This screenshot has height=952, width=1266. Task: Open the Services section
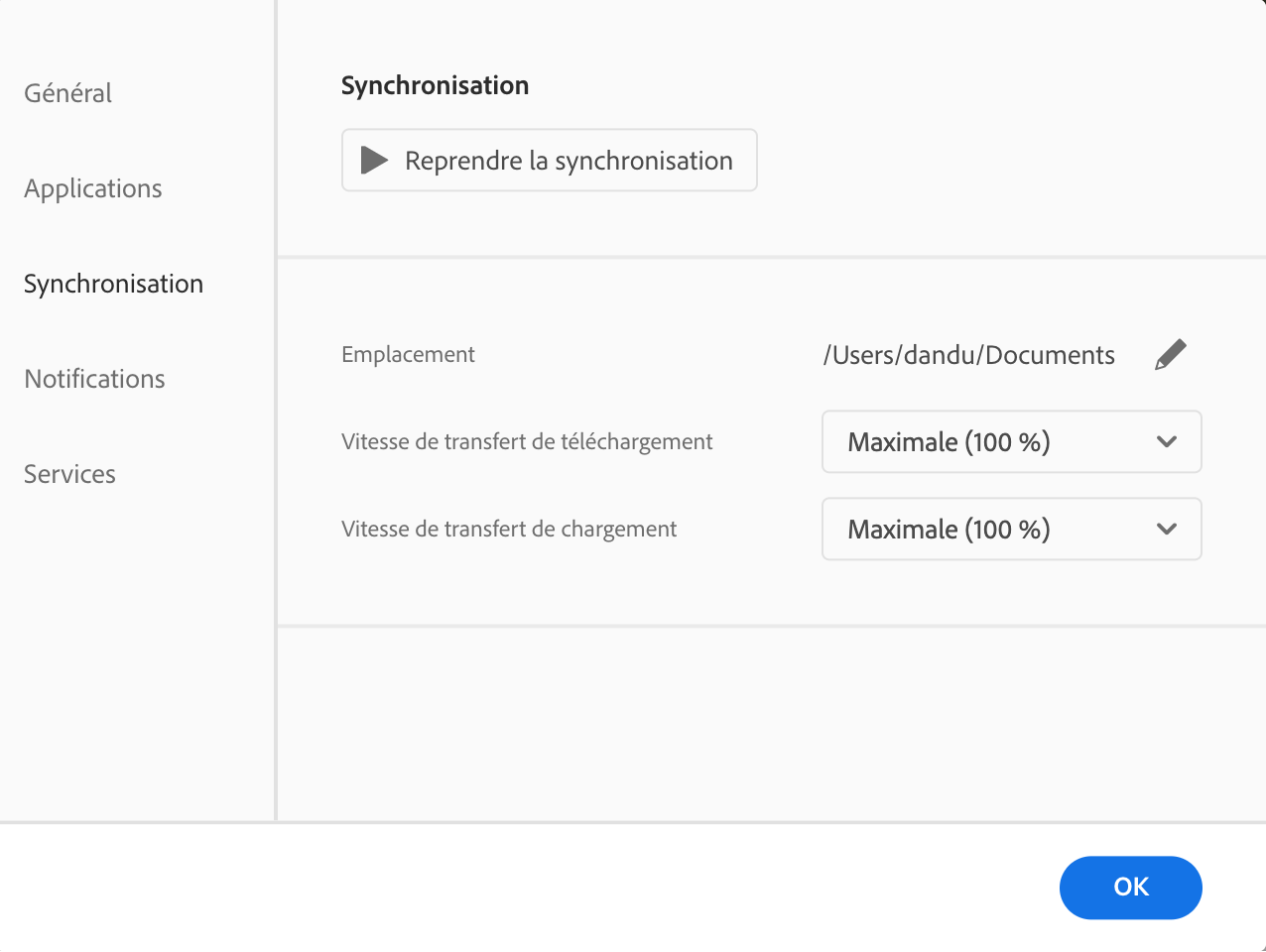[x=69, y=474]
